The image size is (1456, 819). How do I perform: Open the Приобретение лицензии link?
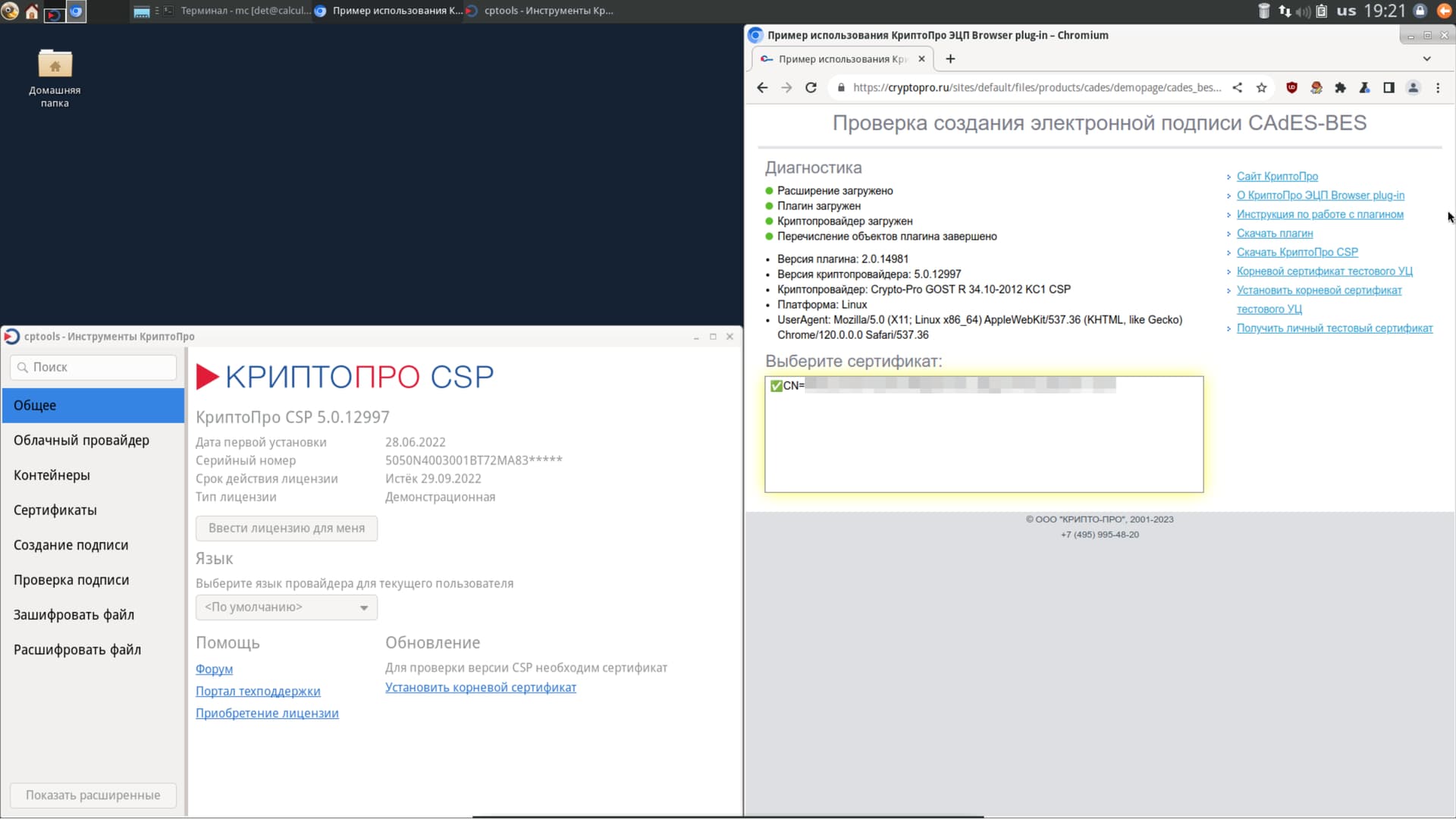[x=267, y=714]
